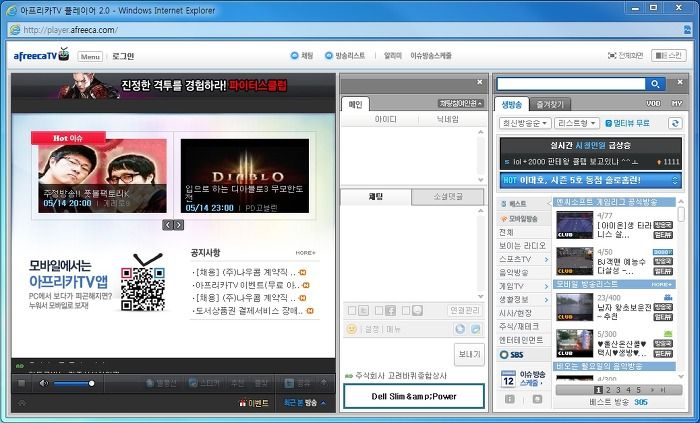The width and height of the screenshot is (700, 423).
Task: Open the 이벤트 gift icon link
Action: (254, 403)
